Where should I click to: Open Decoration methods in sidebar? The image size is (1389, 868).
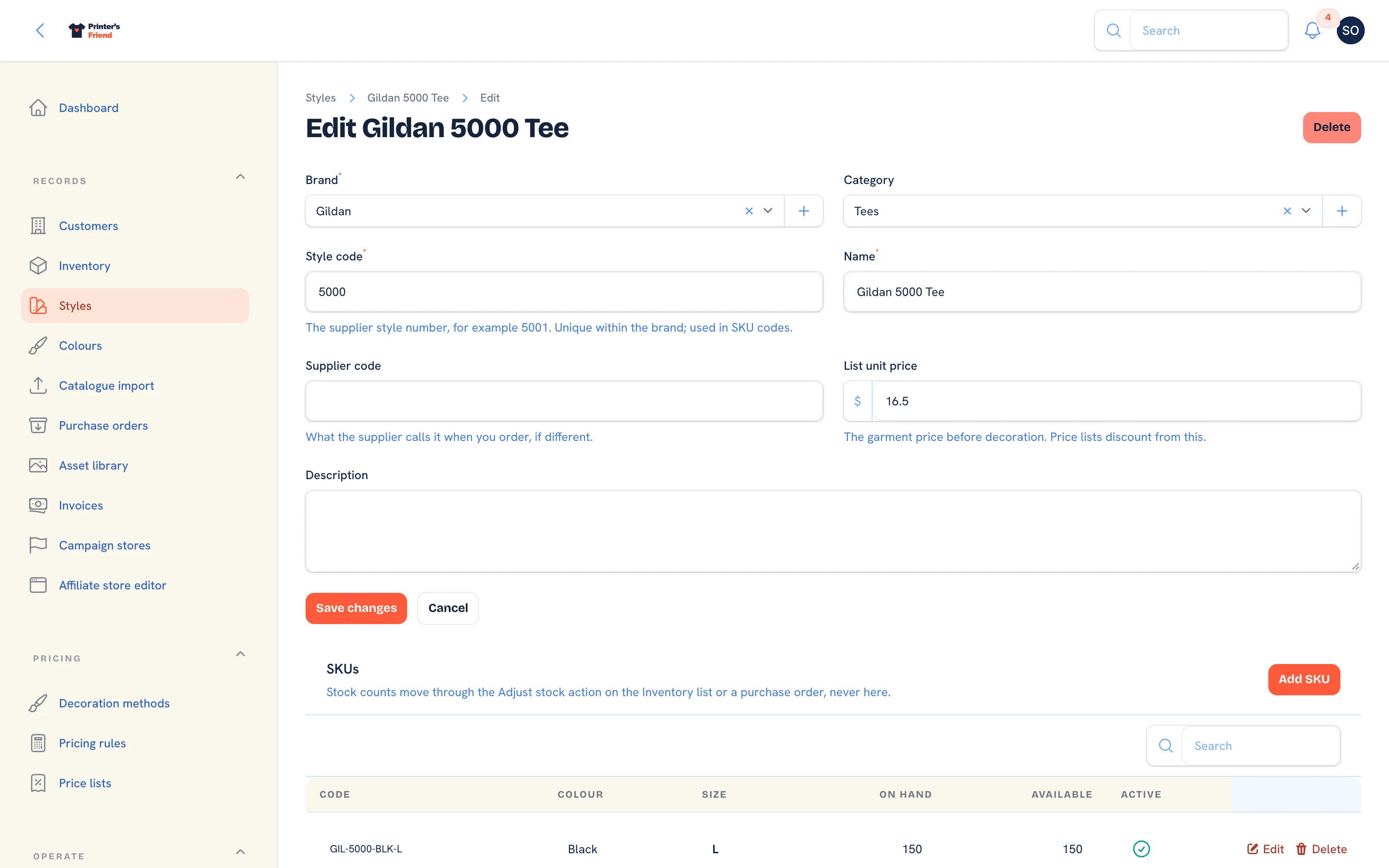(135, 703)
